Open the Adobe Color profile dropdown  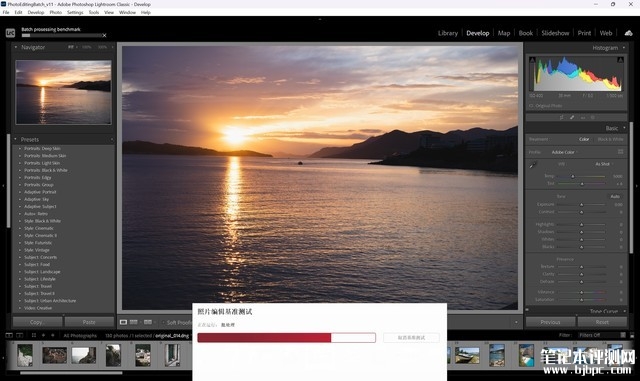[565, 152]
